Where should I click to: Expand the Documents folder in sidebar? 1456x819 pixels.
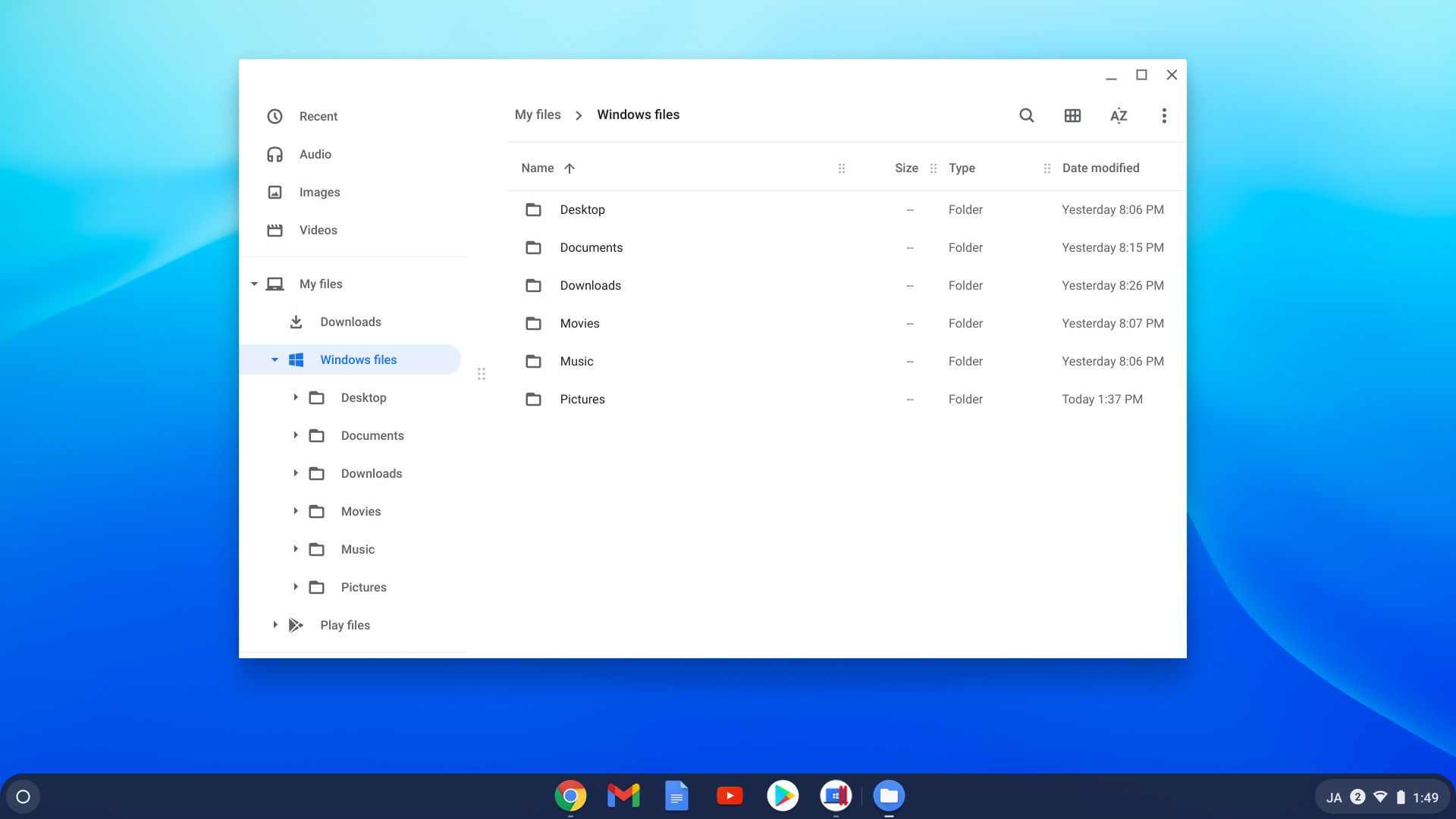pos(296,435)
